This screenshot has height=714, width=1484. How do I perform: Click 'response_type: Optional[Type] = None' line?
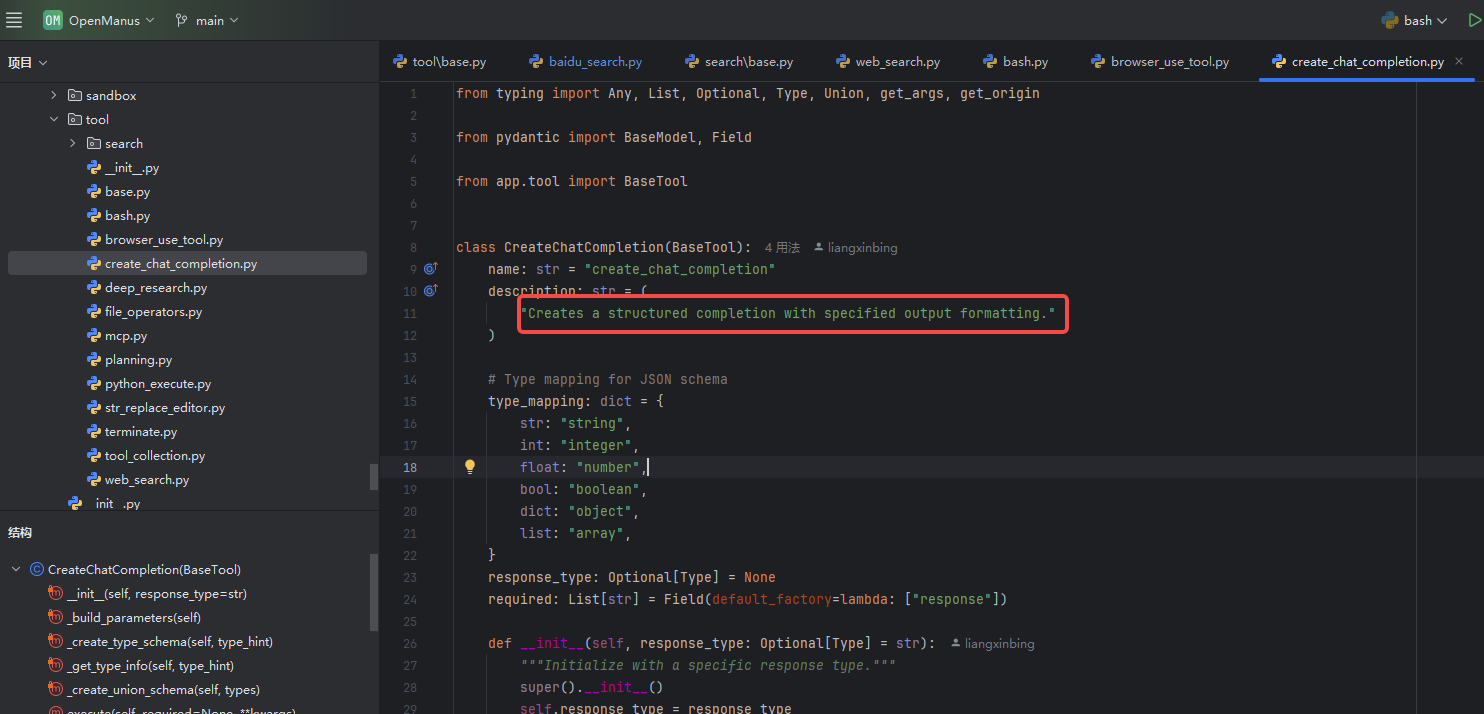click(x=632, y=577)
